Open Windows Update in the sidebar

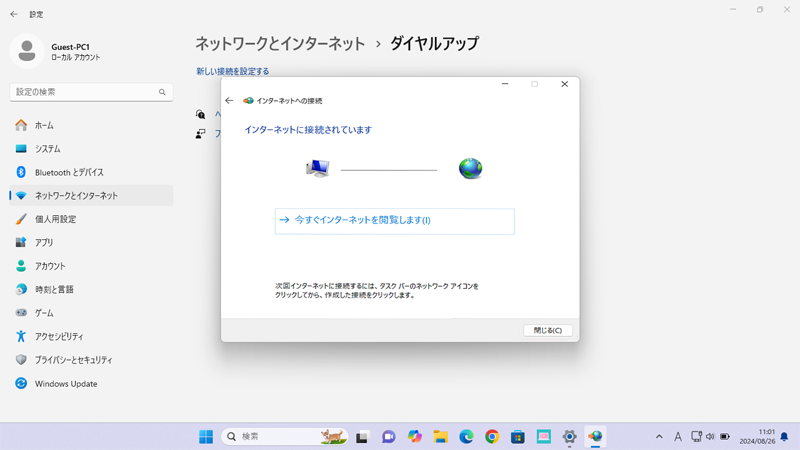click(91, 383)
